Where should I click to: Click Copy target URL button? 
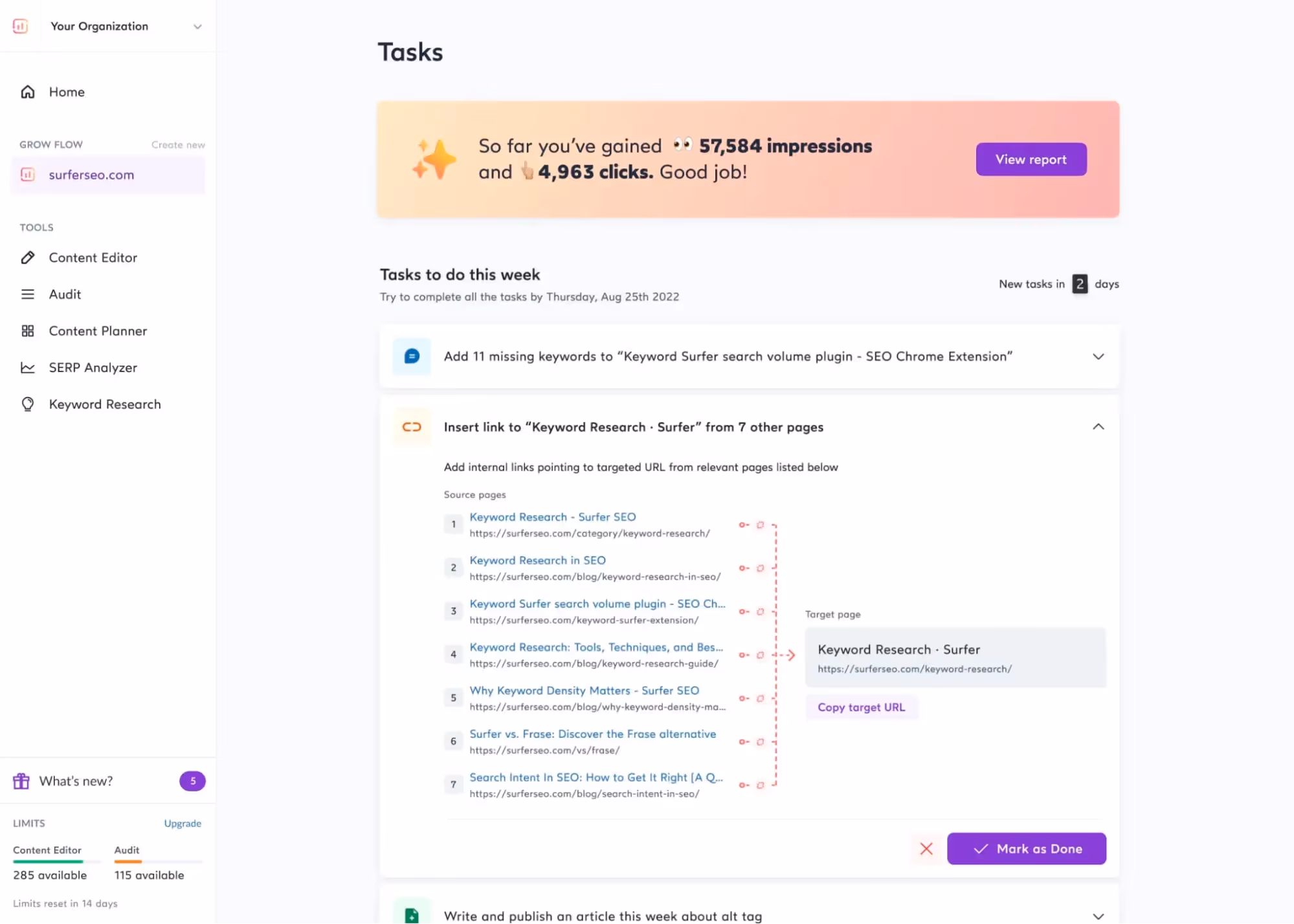click(x=861, y=707)
